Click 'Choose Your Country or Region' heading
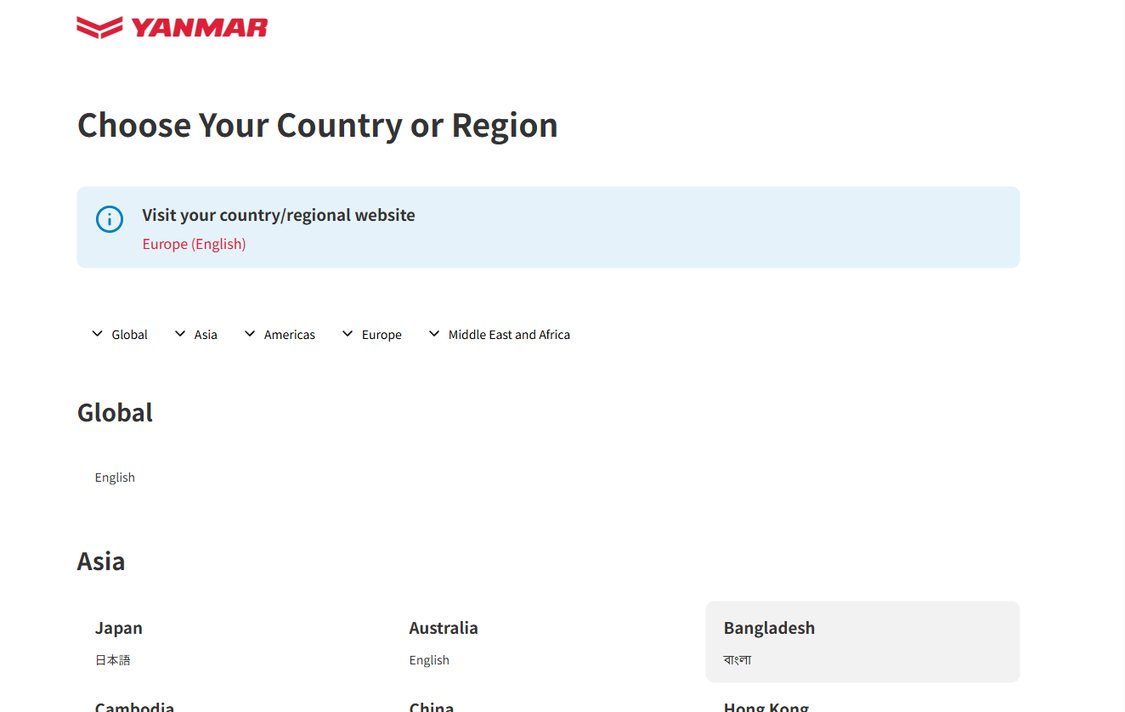The width and height of the screenshot is (1125, 712). click(317, 126)
